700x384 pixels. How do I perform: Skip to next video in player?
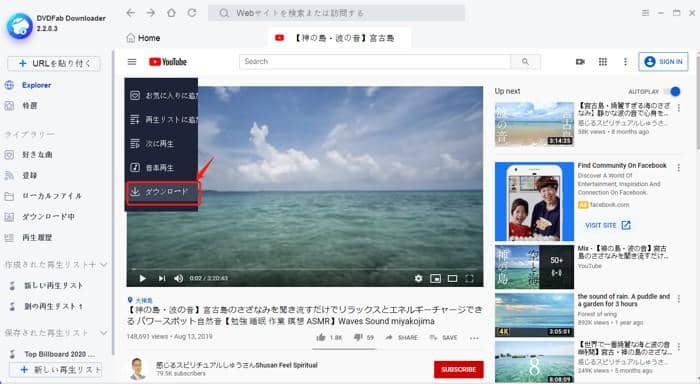click(162, 279)
